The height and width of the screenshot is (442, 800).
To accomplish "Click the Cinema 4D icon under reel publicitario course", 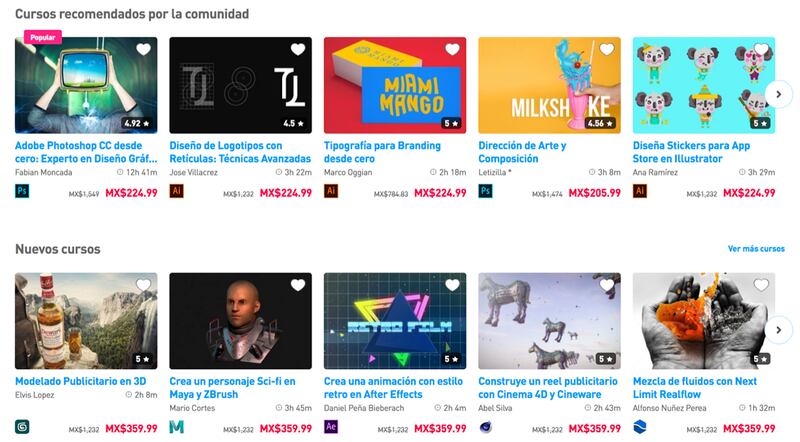I will click(x=486, y=427).
